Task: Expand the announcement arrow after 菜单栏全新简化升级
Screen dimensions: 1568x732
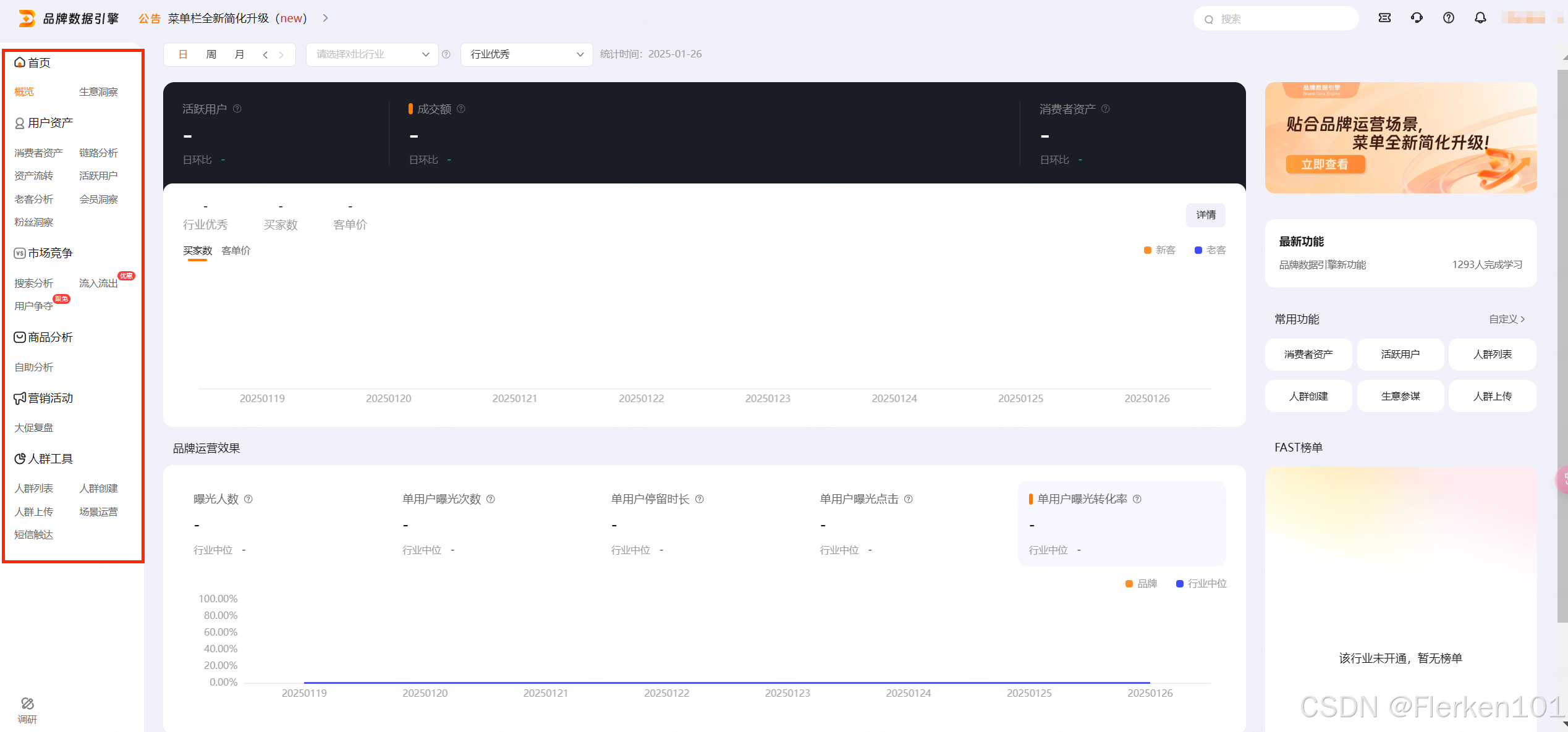Action: 325,19
